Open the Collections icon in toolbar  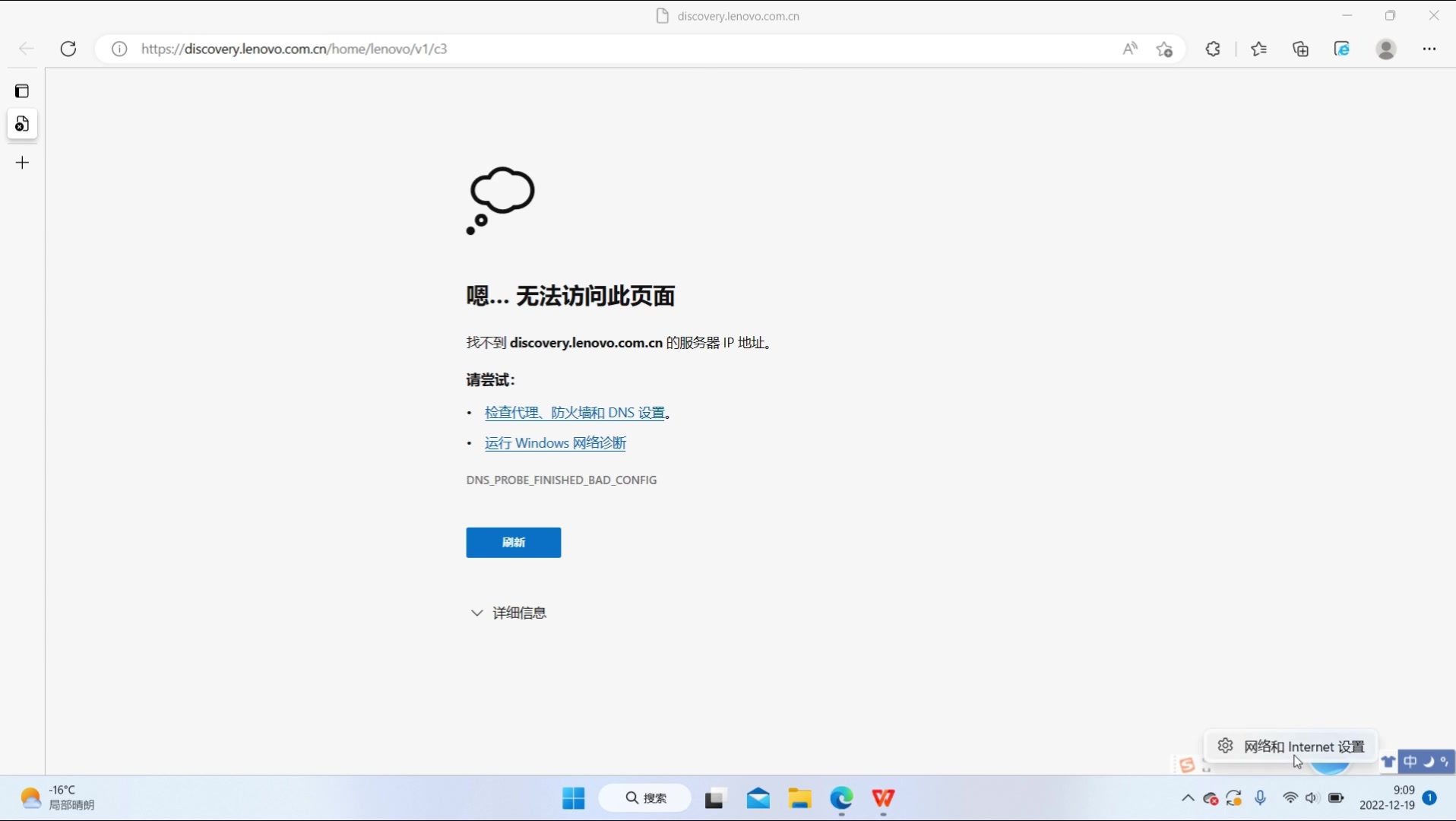[x=1300, y=49]
